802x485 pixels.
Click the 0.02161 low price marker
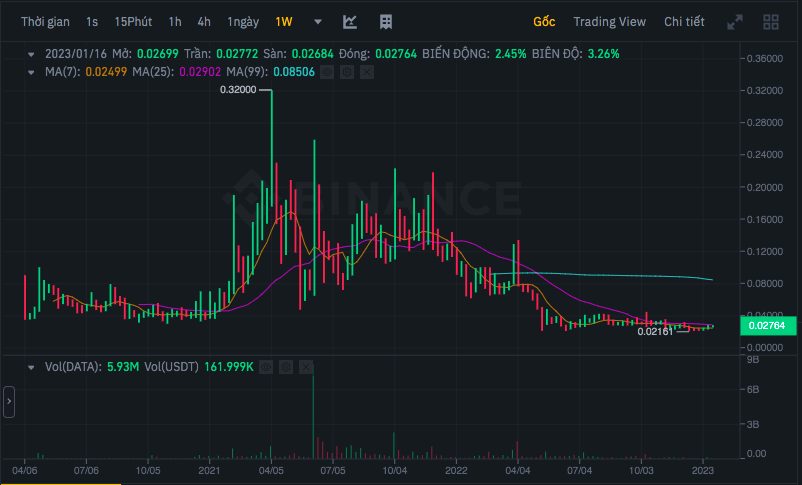point(655,332)
